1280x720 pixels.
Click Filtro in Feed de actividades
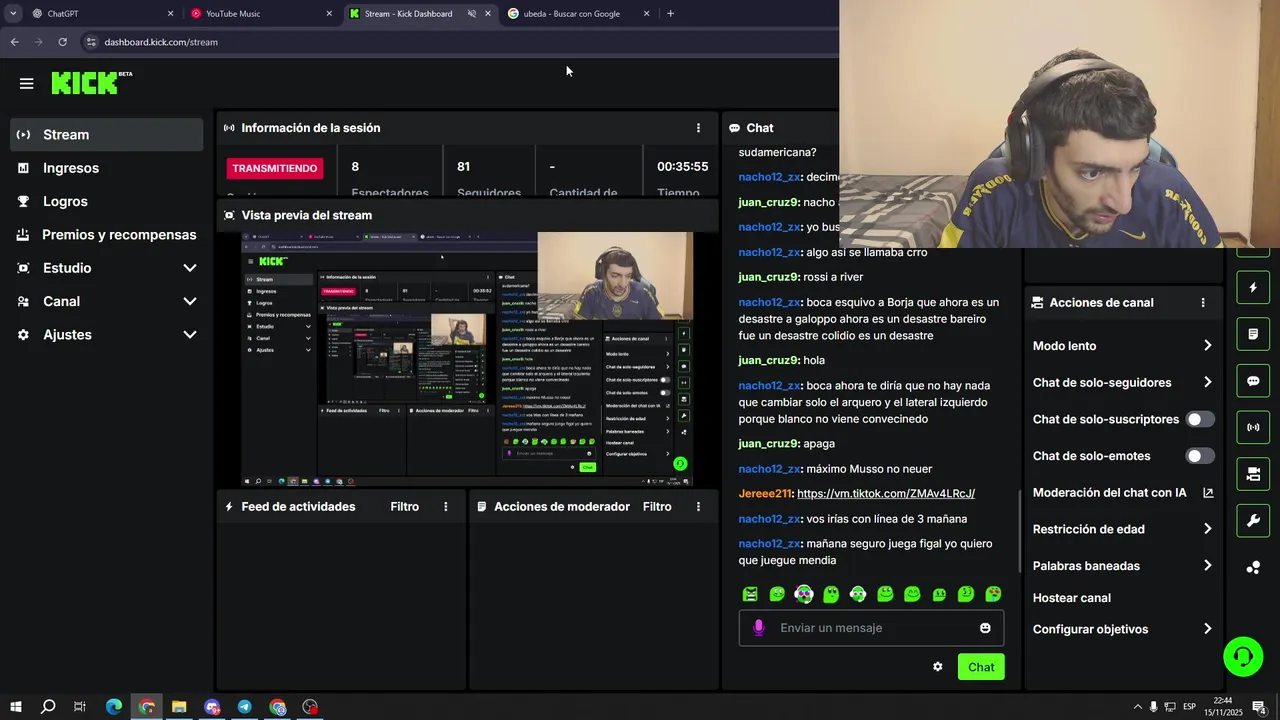pos(405,507)
